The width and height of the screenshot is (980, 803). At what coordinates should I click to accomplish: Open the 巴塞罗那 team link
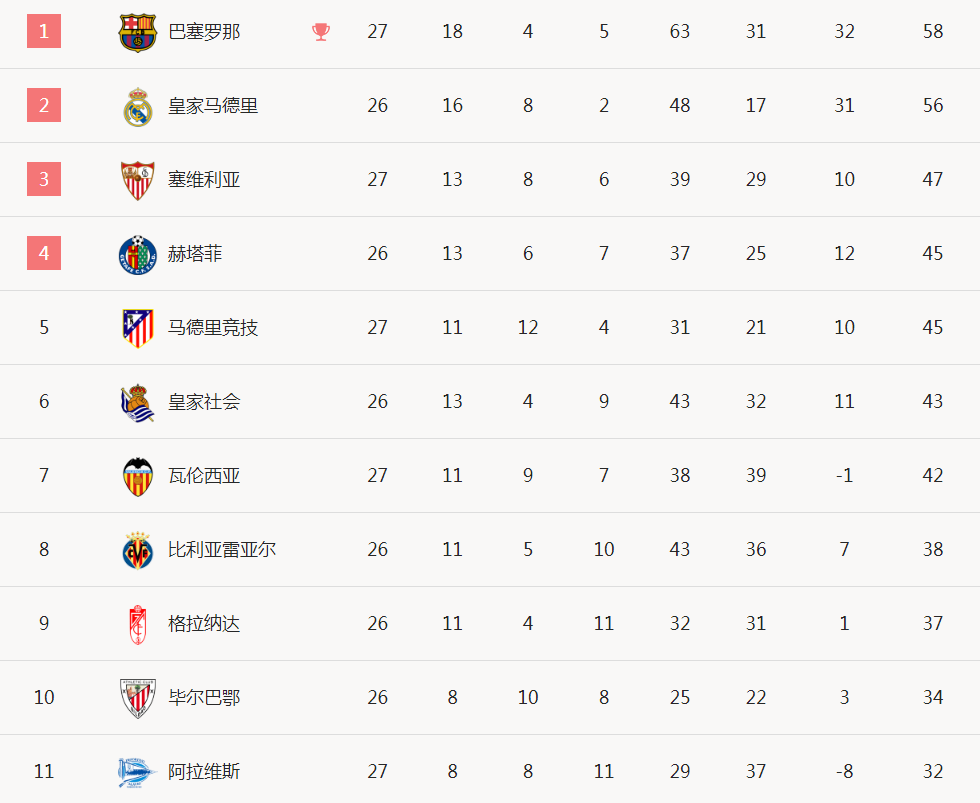pos(204,32)
